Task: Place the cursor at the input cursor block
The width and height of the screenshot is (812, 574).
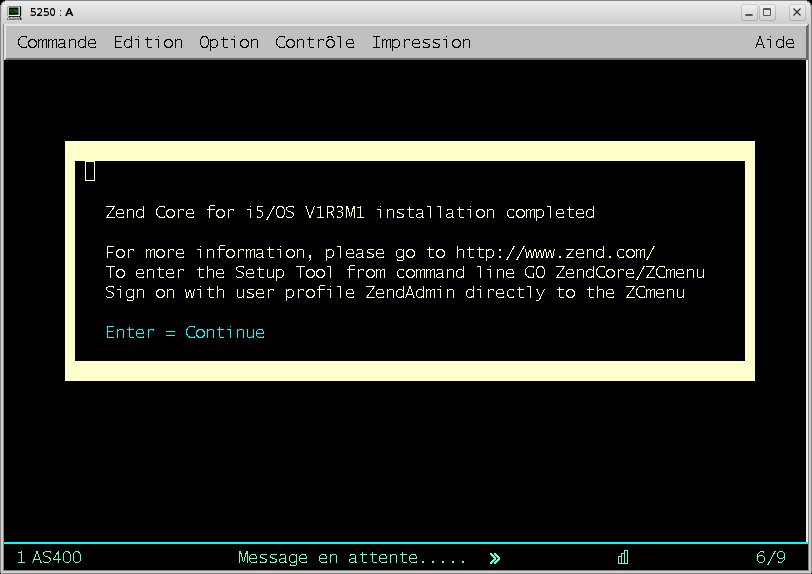Action: [90, 171]
